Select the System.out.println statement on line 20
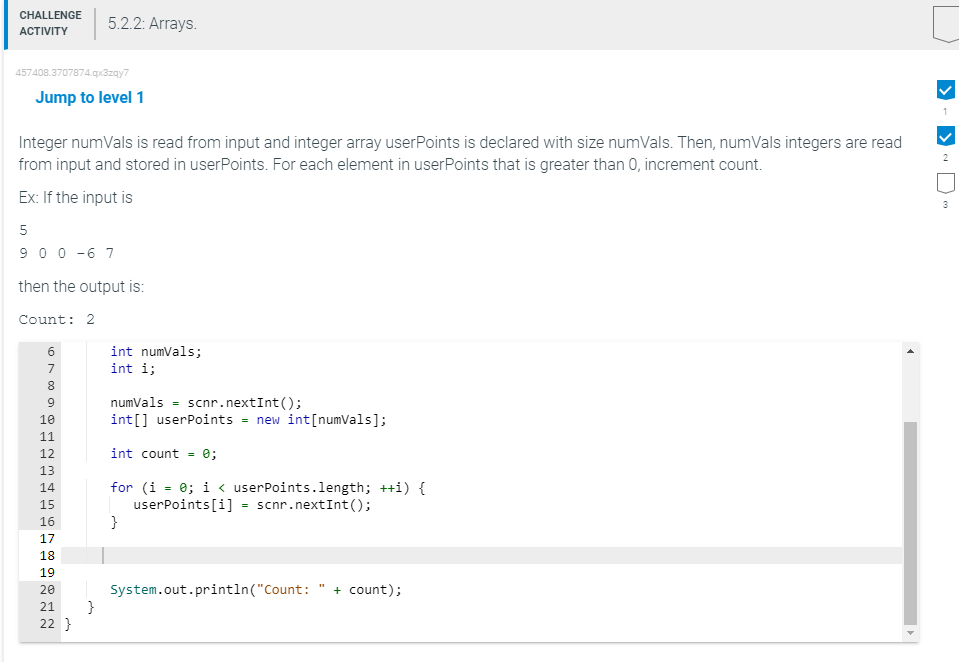This screenshot has width=959, height=662. [x=255, y=589]
